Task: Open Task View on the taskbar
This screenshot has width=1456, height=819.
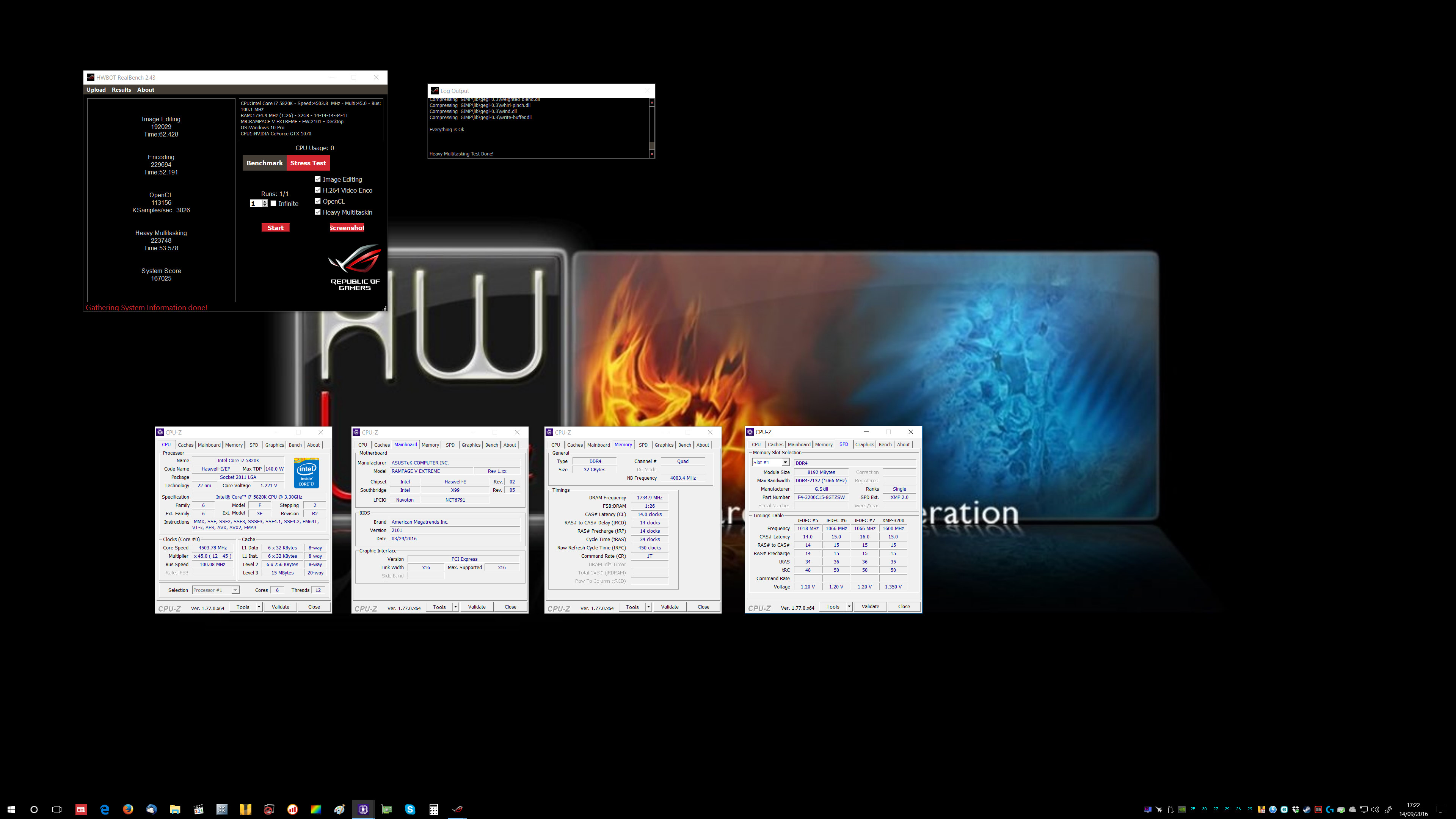Action: 56,810
